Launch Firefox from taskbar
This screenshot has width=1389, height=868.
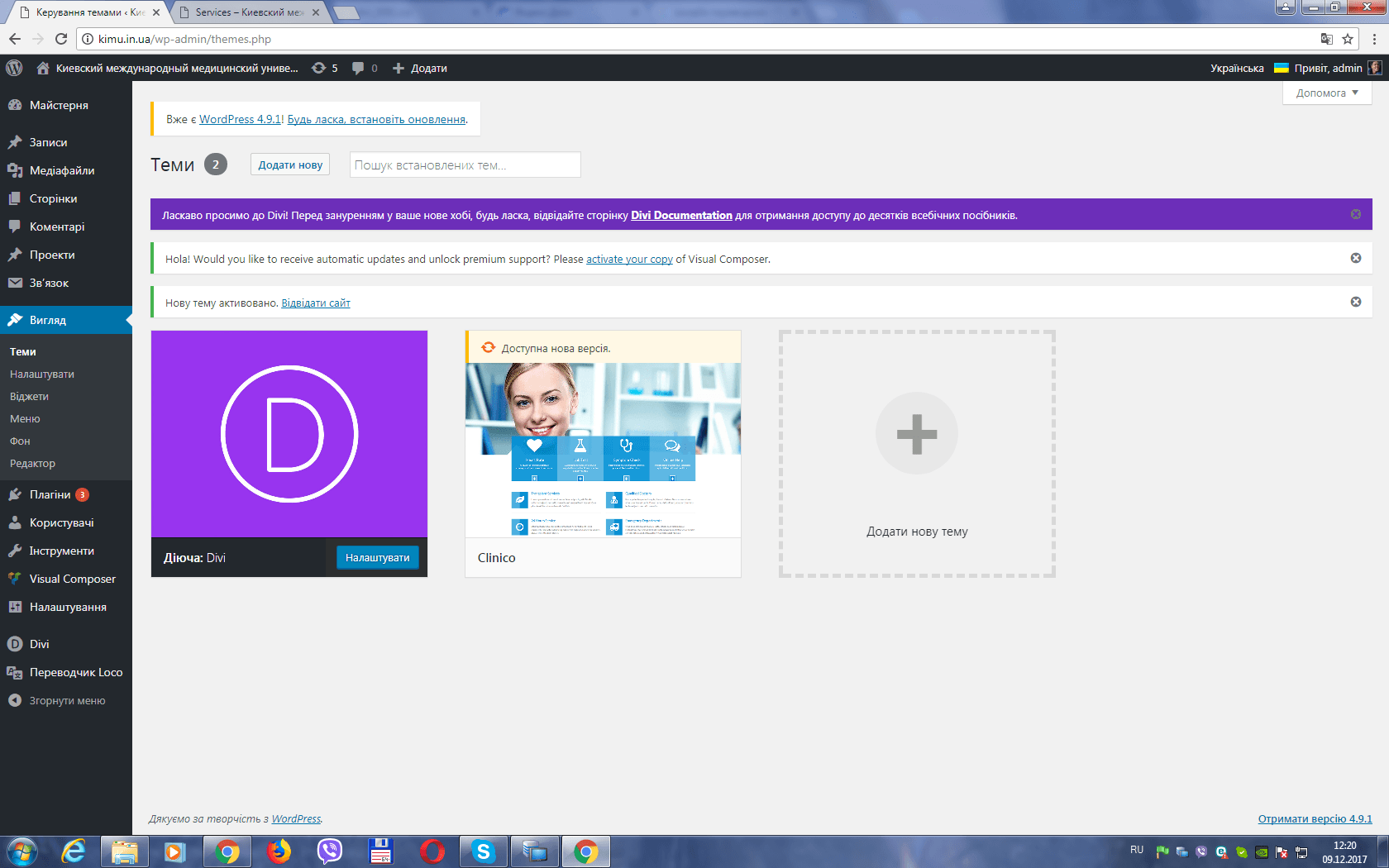[279, 851]
